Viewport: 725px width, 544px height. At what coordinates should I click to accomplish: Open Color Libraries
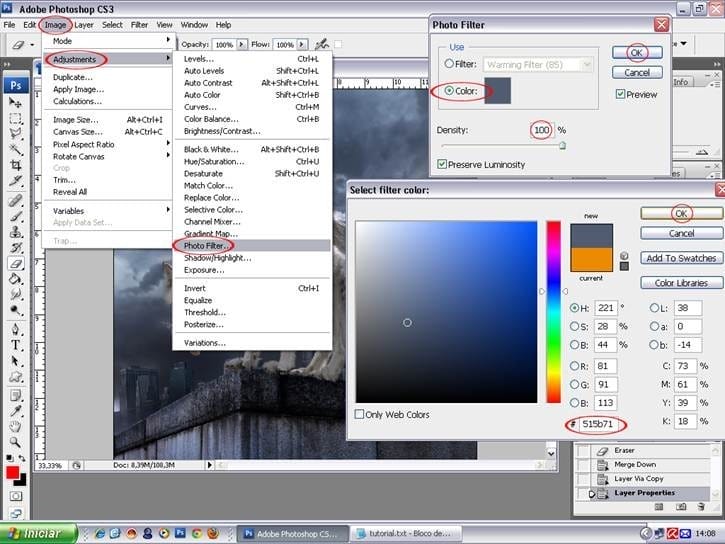point(681,282)
